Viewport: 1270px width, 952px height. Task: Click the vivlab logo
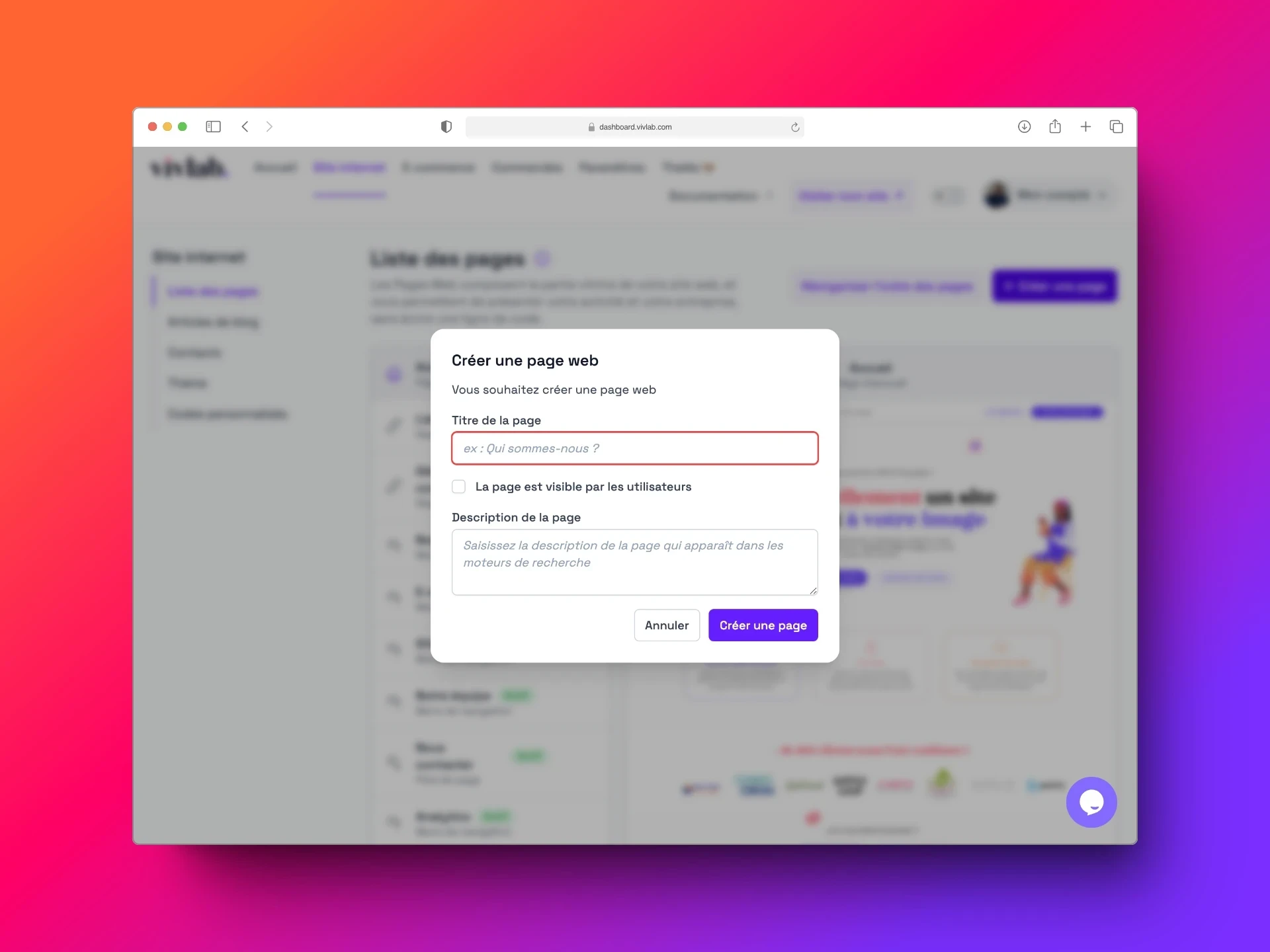(x=189, y=168)
